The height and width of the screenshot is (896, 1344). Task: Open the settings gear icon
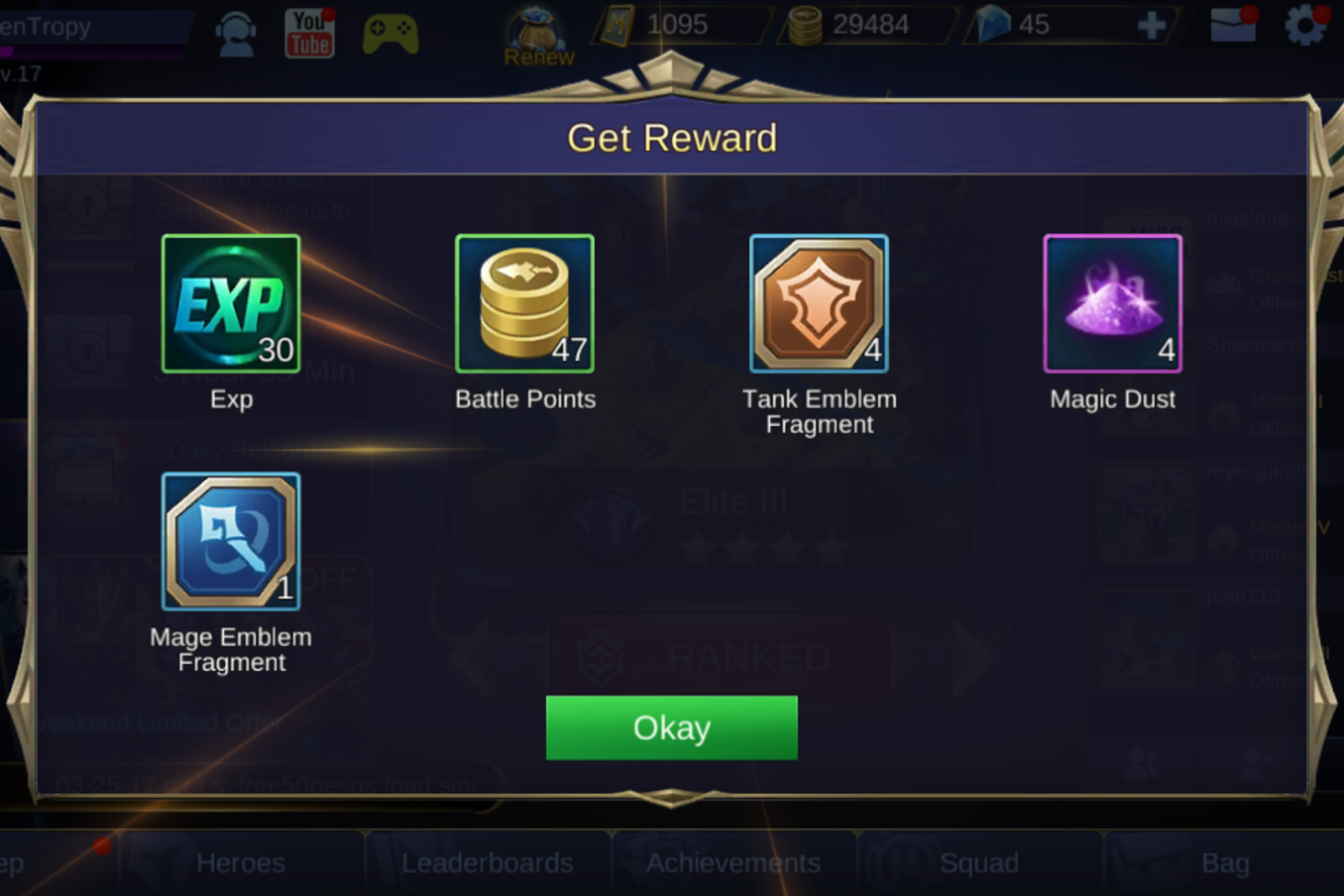tap(1305, 24)
